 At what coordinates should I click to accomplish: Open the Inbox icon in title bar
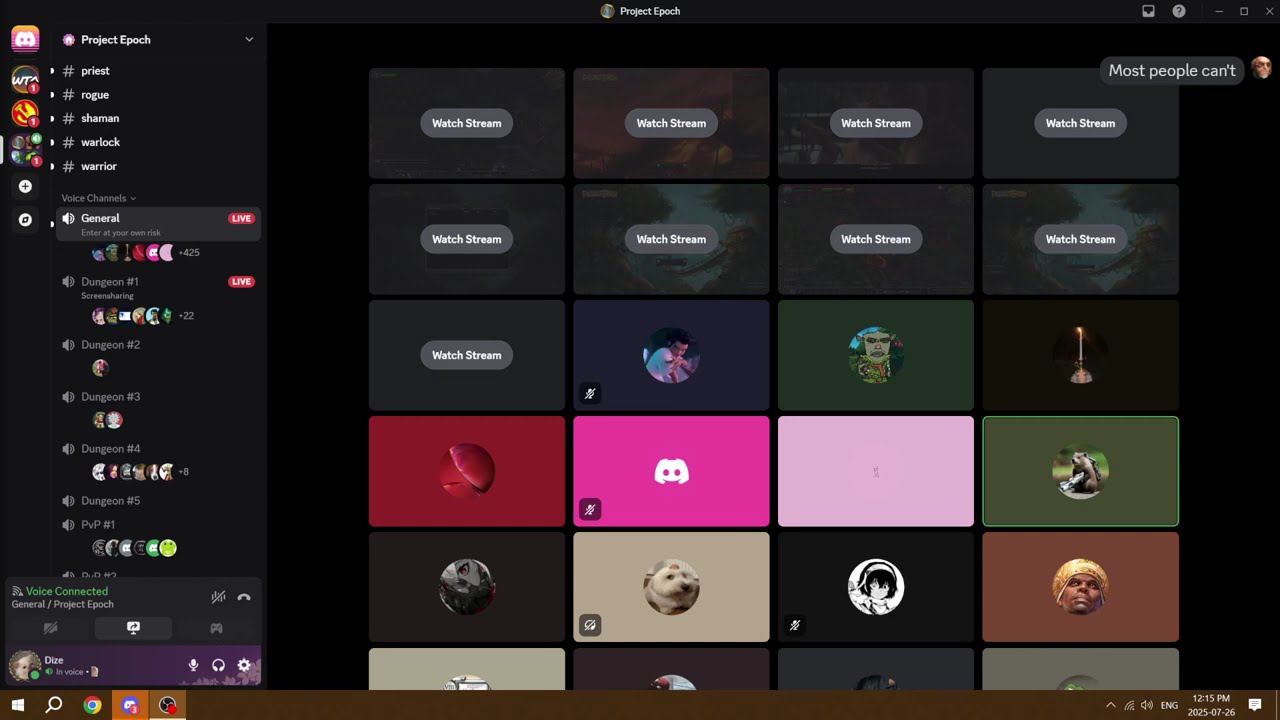click(1148, 11)
